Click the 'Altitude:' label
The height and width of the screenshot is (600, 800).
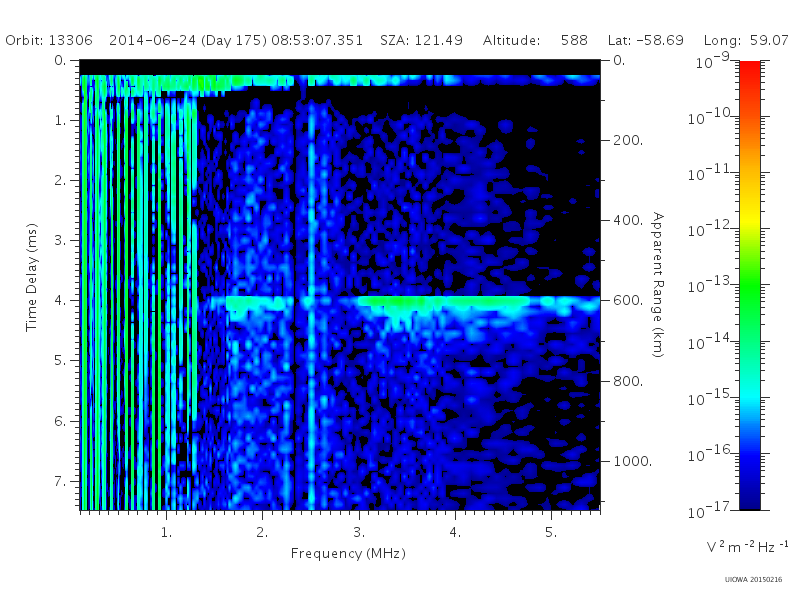[x=512, y=40]
